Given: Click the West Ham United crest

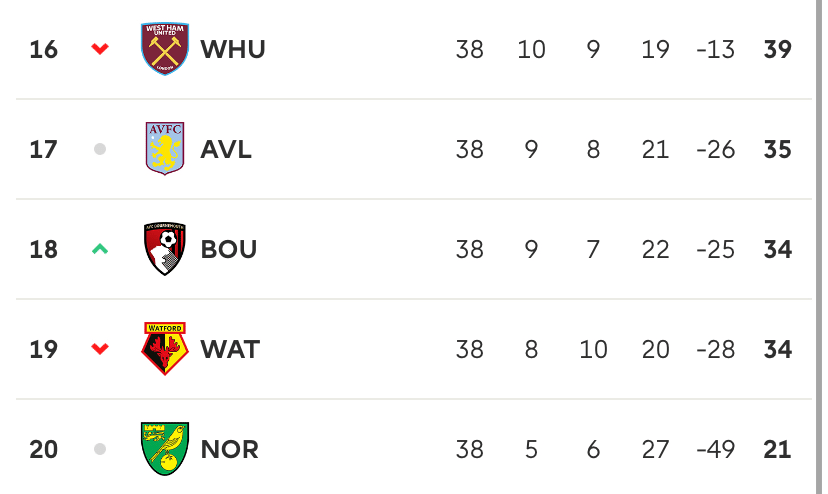Looking at the screenshot, I should point(165,49).
